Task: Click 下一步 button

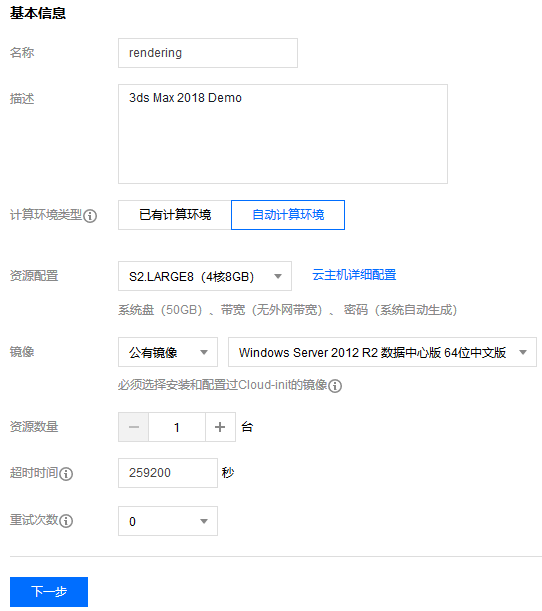Action: point(49,592)
